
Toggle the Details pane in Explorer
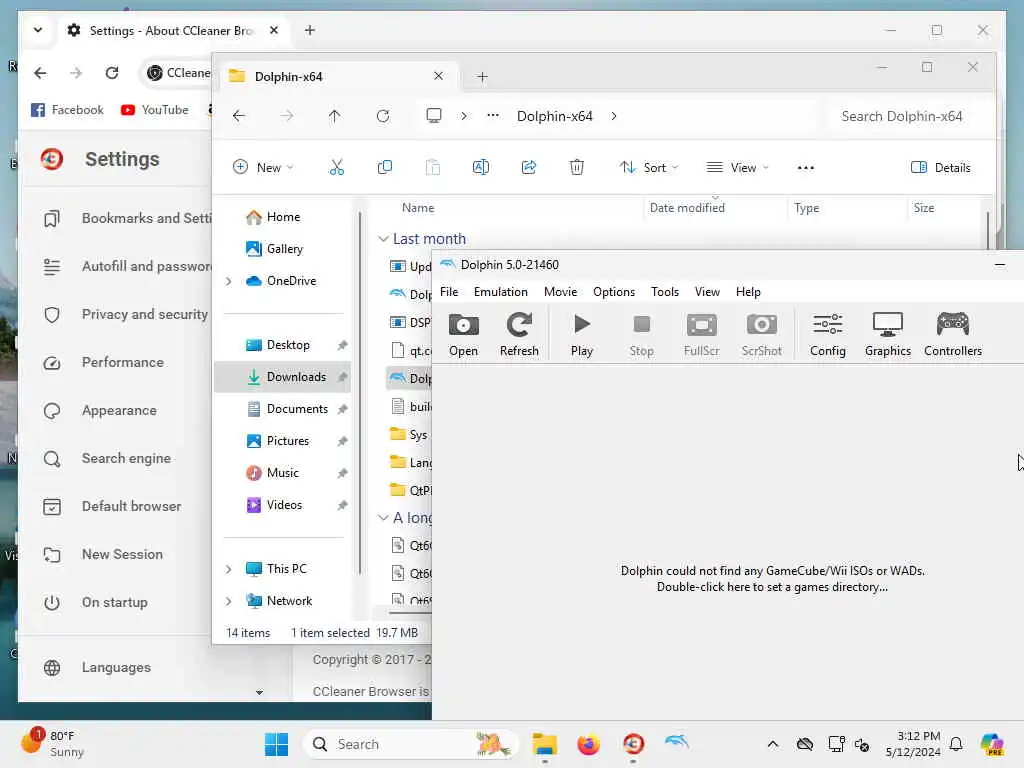(940, 168)
